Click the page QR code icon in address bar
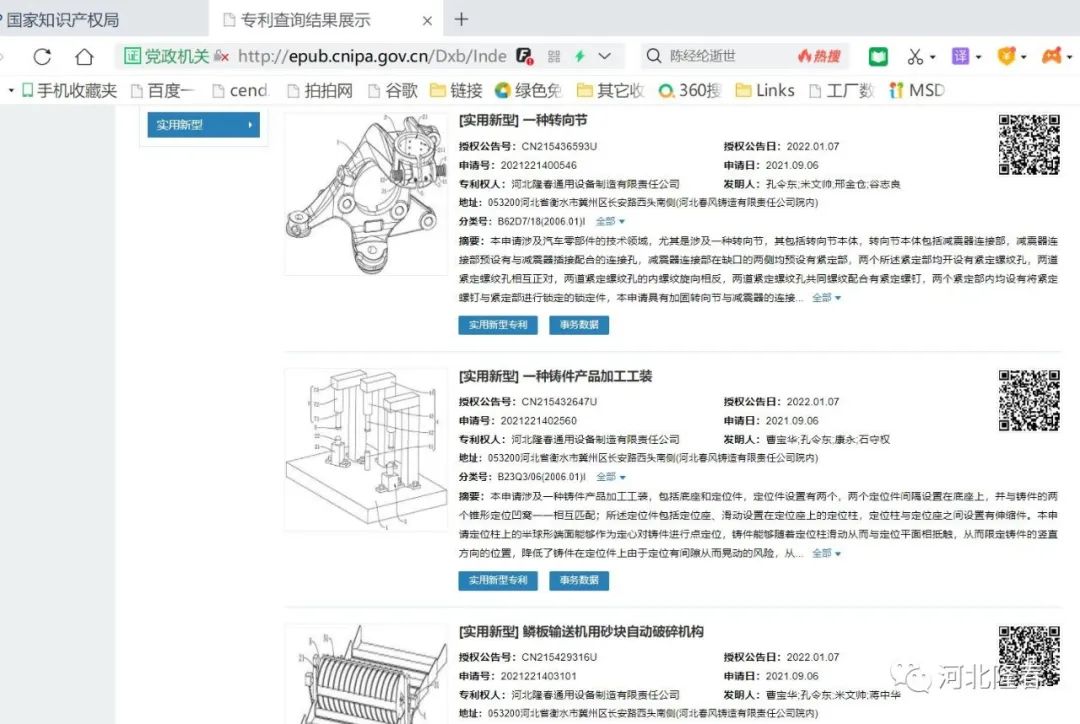The image size is (1080, 724). pyautogui.click(x=554, y=56)
